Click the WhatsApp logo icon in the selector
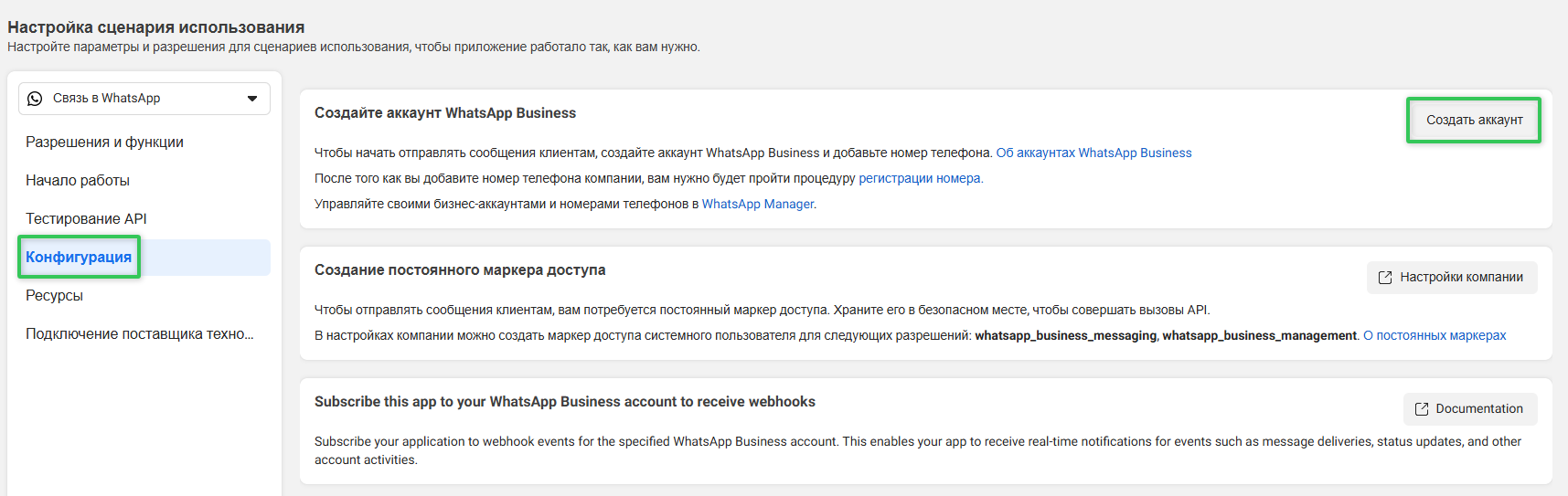The height and width of the screenshot is (496, 1568). [35, 99]
